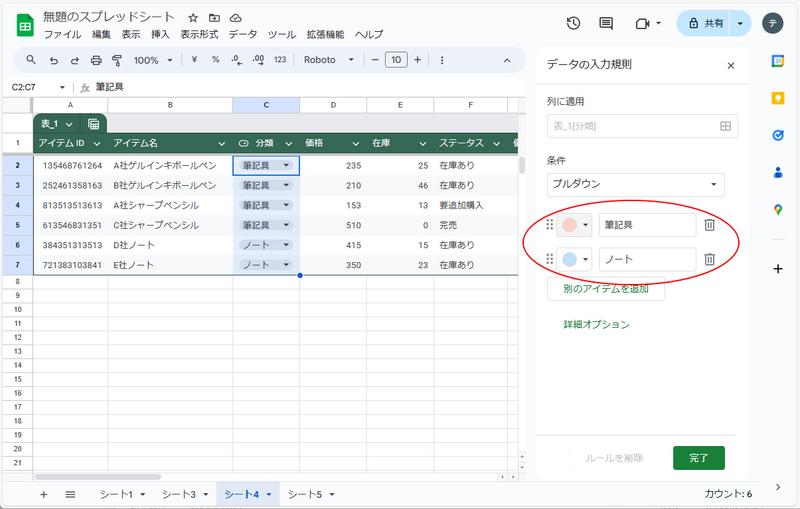Close the data validation panel

pyautogui.click(x=731, y=66)
